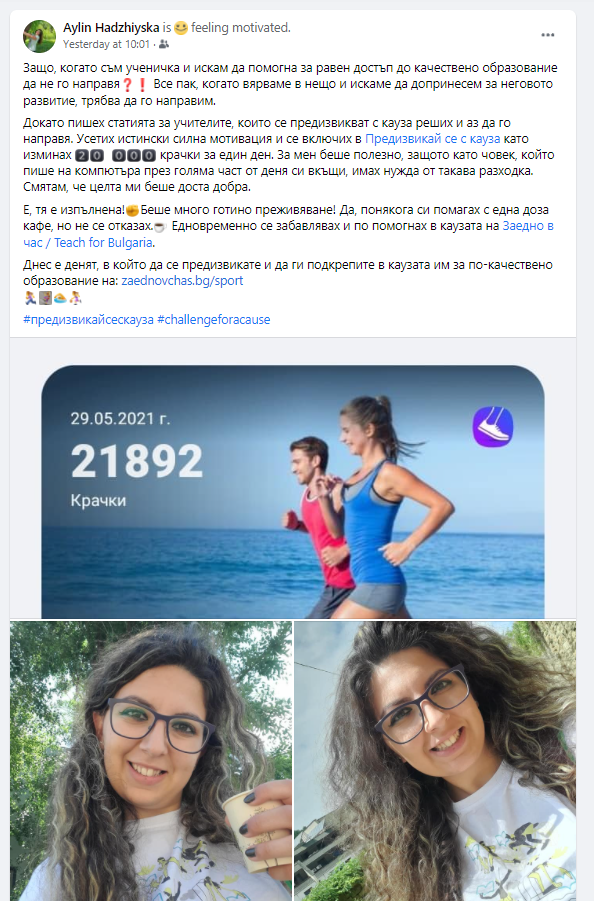Open the 21892 steps counter image

293,492
